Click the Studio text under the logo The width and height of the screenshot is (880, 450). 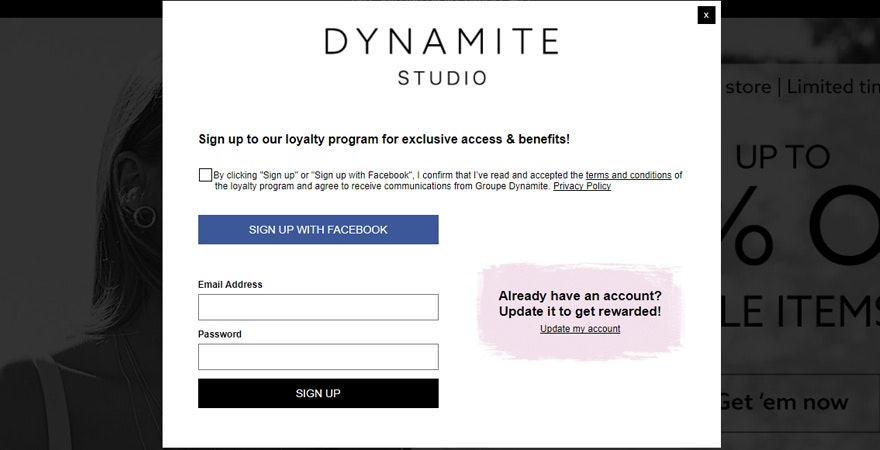(x=442, y=78)
